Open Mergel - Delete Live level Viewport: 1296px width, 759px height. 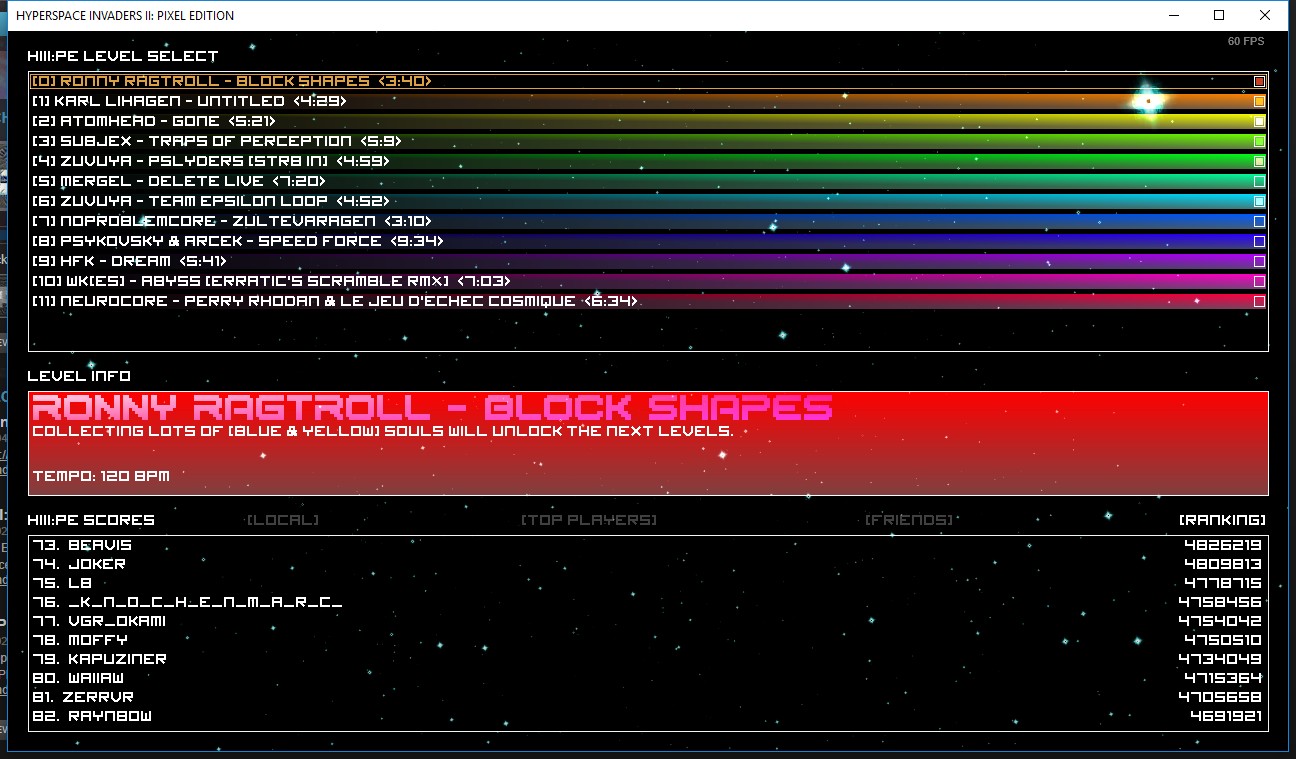(x=179, y=181)
